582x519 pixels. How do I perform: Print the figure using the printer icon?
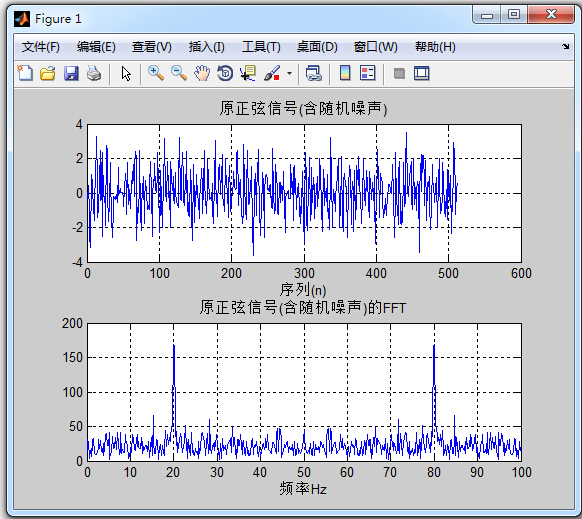pos(94,73)
